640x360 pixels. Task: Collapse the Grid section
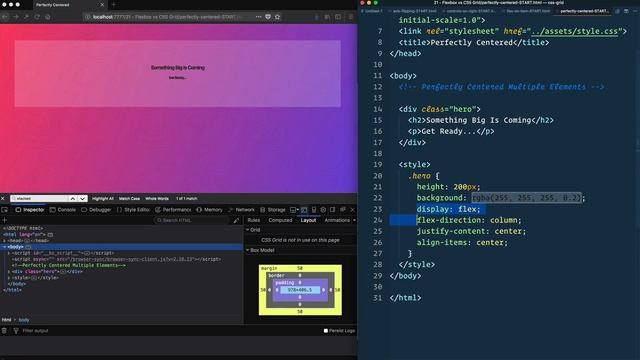pyautogui.click(x=247, y=230)
